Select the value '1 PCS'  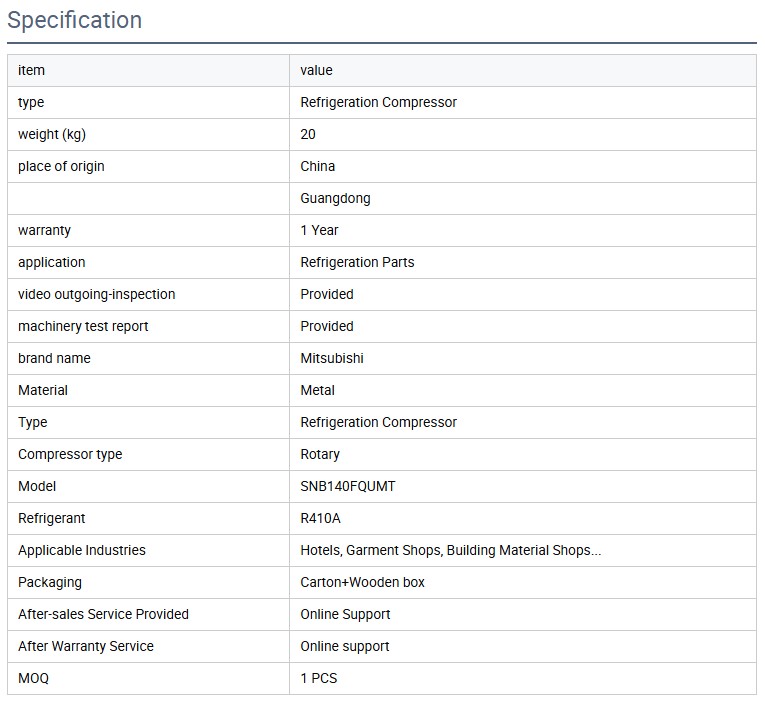coord(319,679)
